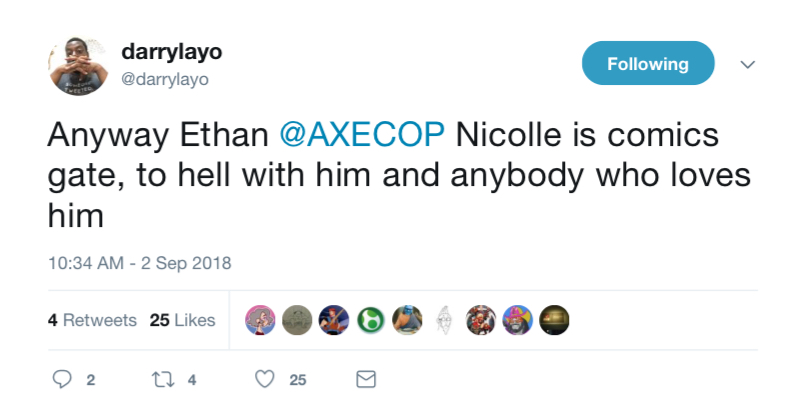View the white sketch liker avatar
Viewport: 802px width, 413px height.
tap(444, 320)
